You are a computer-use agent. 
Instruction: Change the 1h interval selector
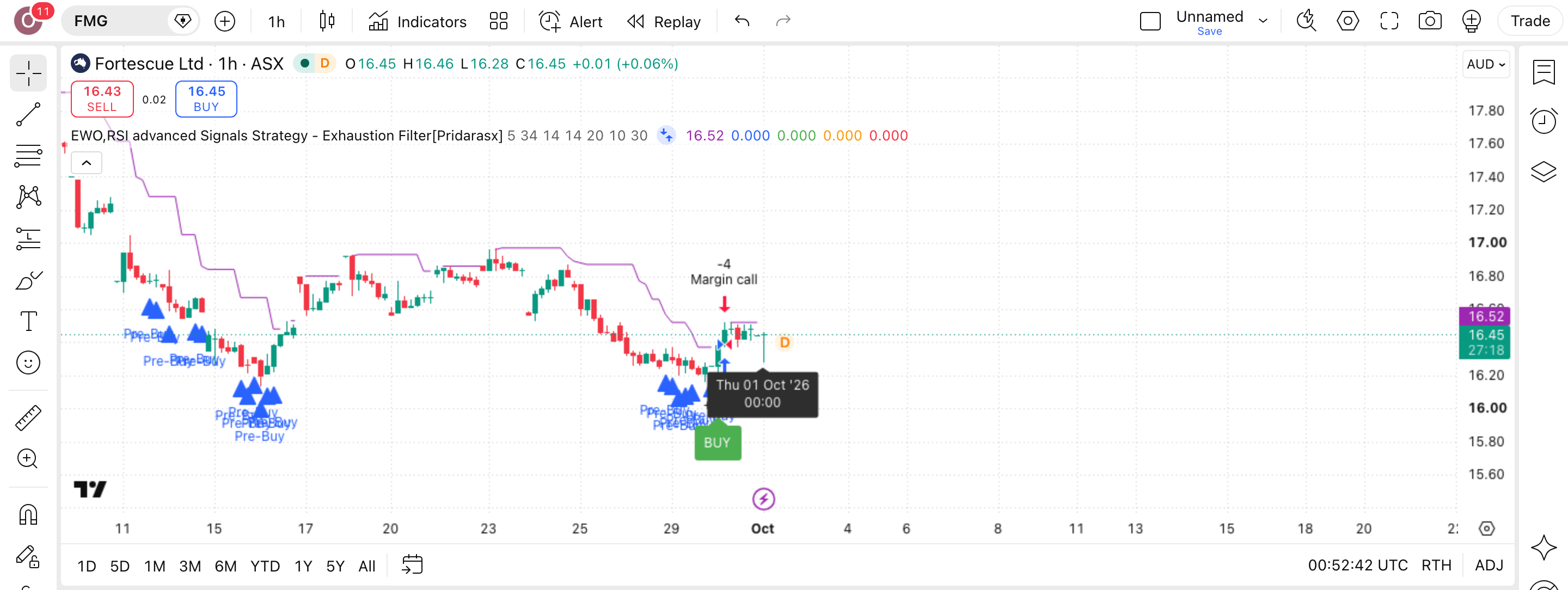point(277,22)
